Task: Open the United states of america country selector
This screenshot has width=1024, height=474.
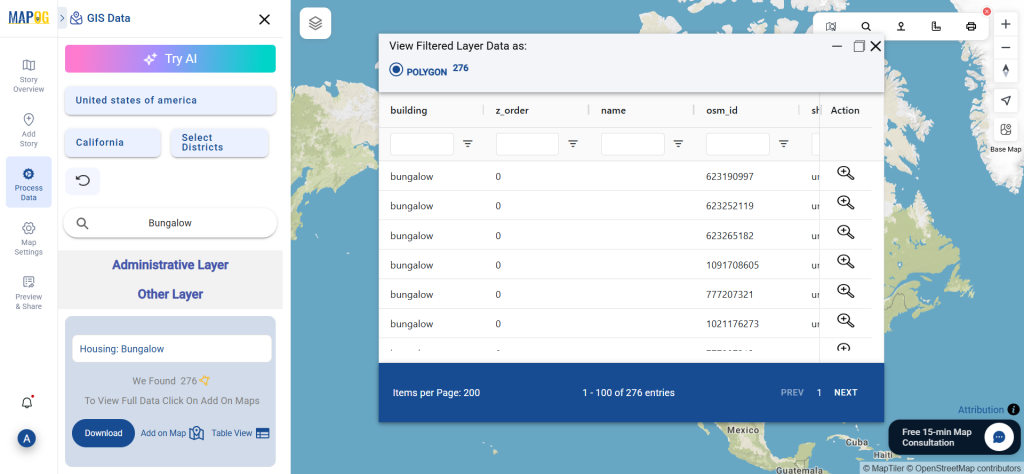Action: click(170, 101)
